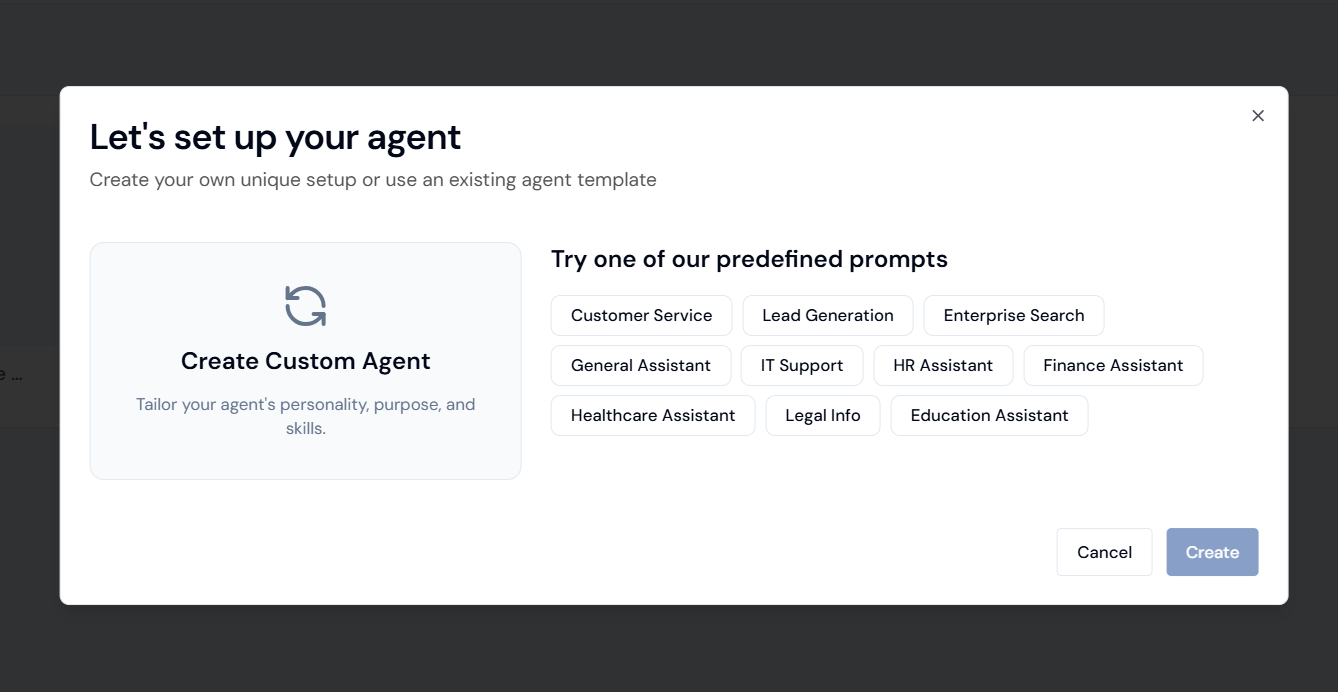Click the 'Try one of our predefined prompts' heading
The image size is (1338, 692).
[x=749, y=260]
